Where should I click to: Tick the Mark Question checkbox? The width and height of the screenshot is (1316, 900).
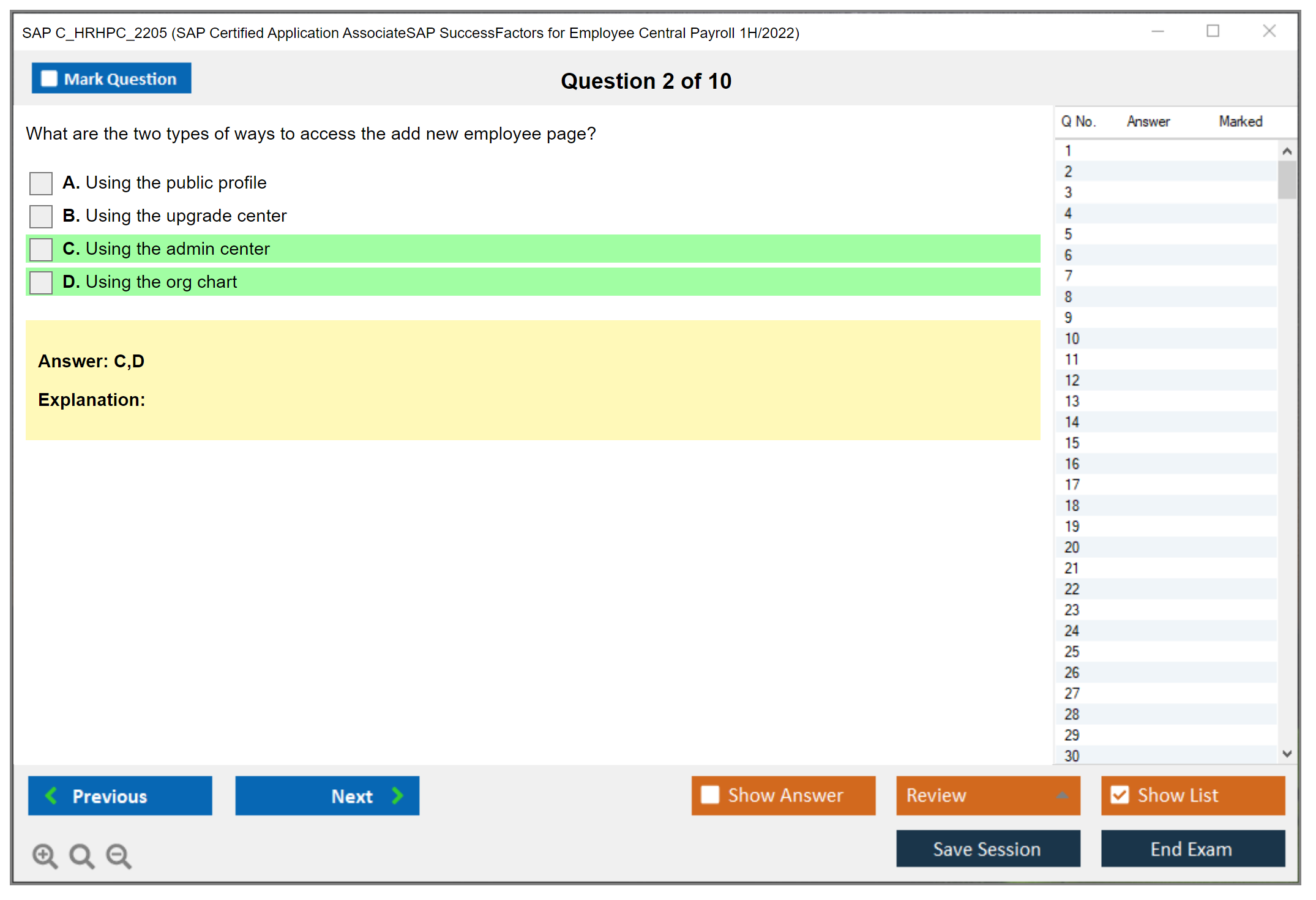(x=49, y=79)
